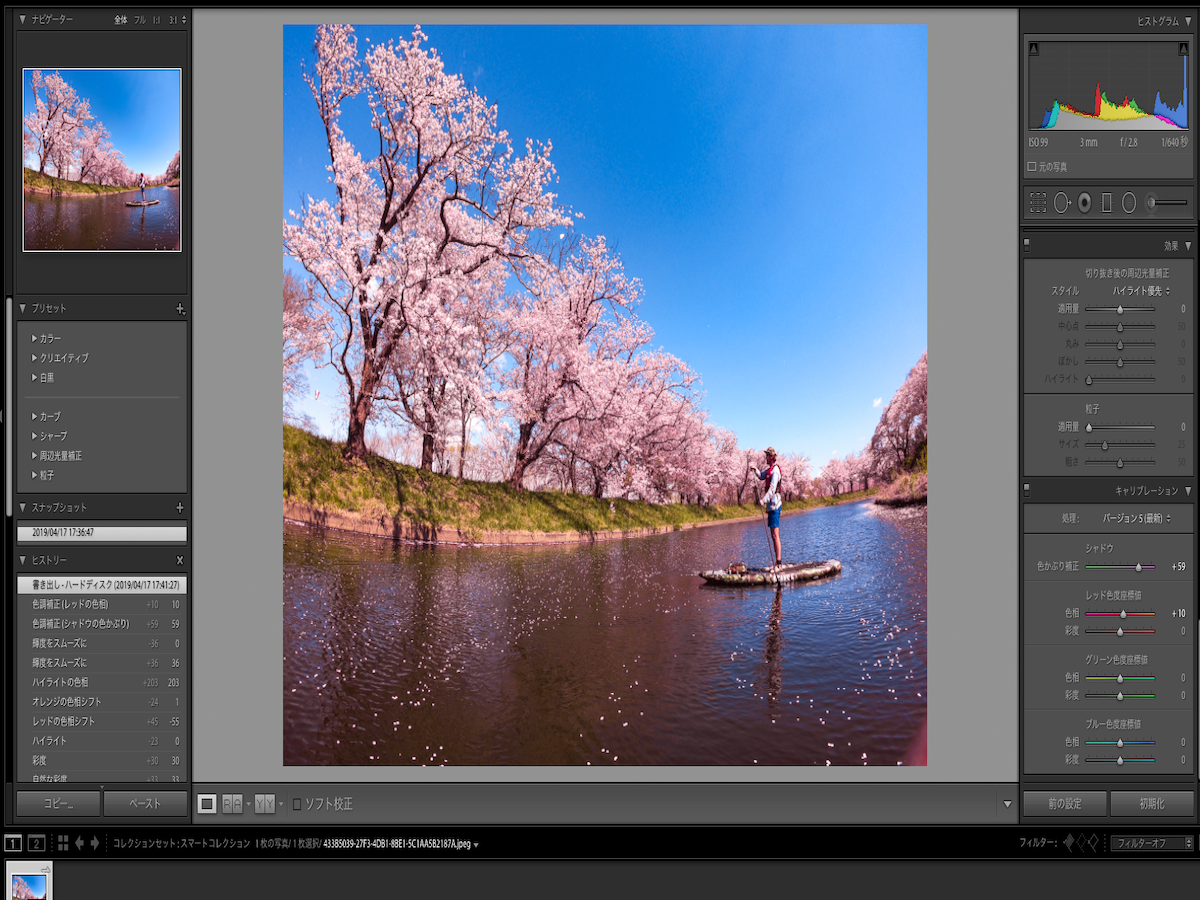This screenshot has height=900, width=1200.
Task: Click the 初期化 reset button
Action: click(1151, 804)
